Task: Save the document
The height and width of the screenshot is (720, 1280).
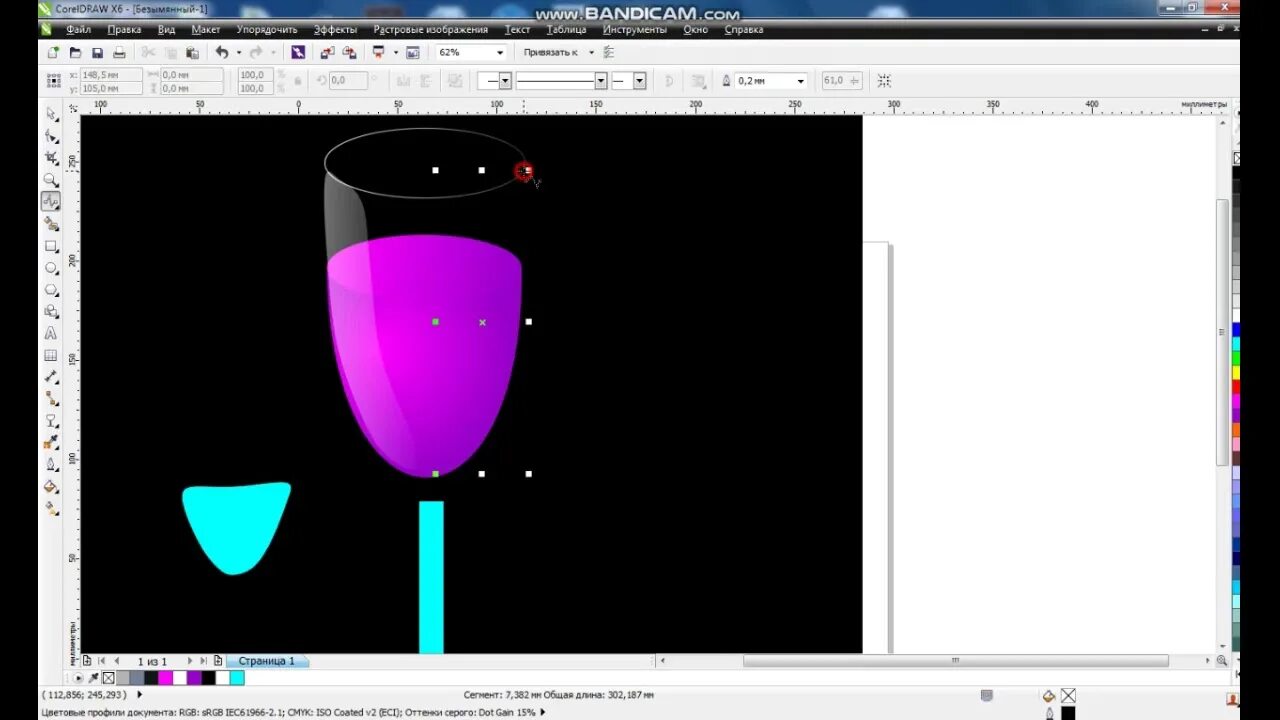Action: (97, 52)
